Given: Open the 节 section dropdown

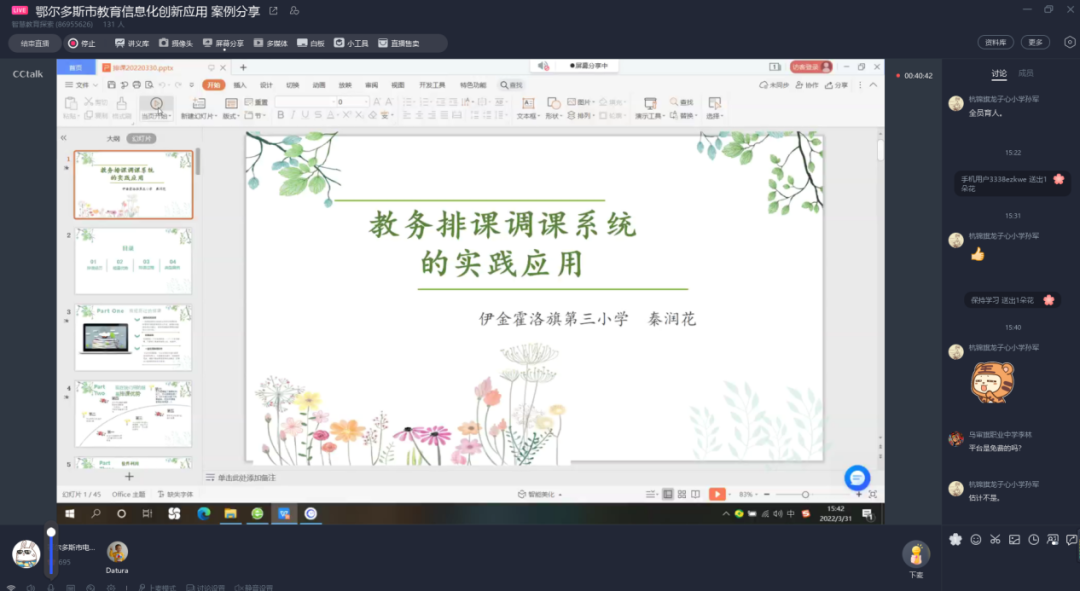Looking at the screenshot, I should 255,115.
